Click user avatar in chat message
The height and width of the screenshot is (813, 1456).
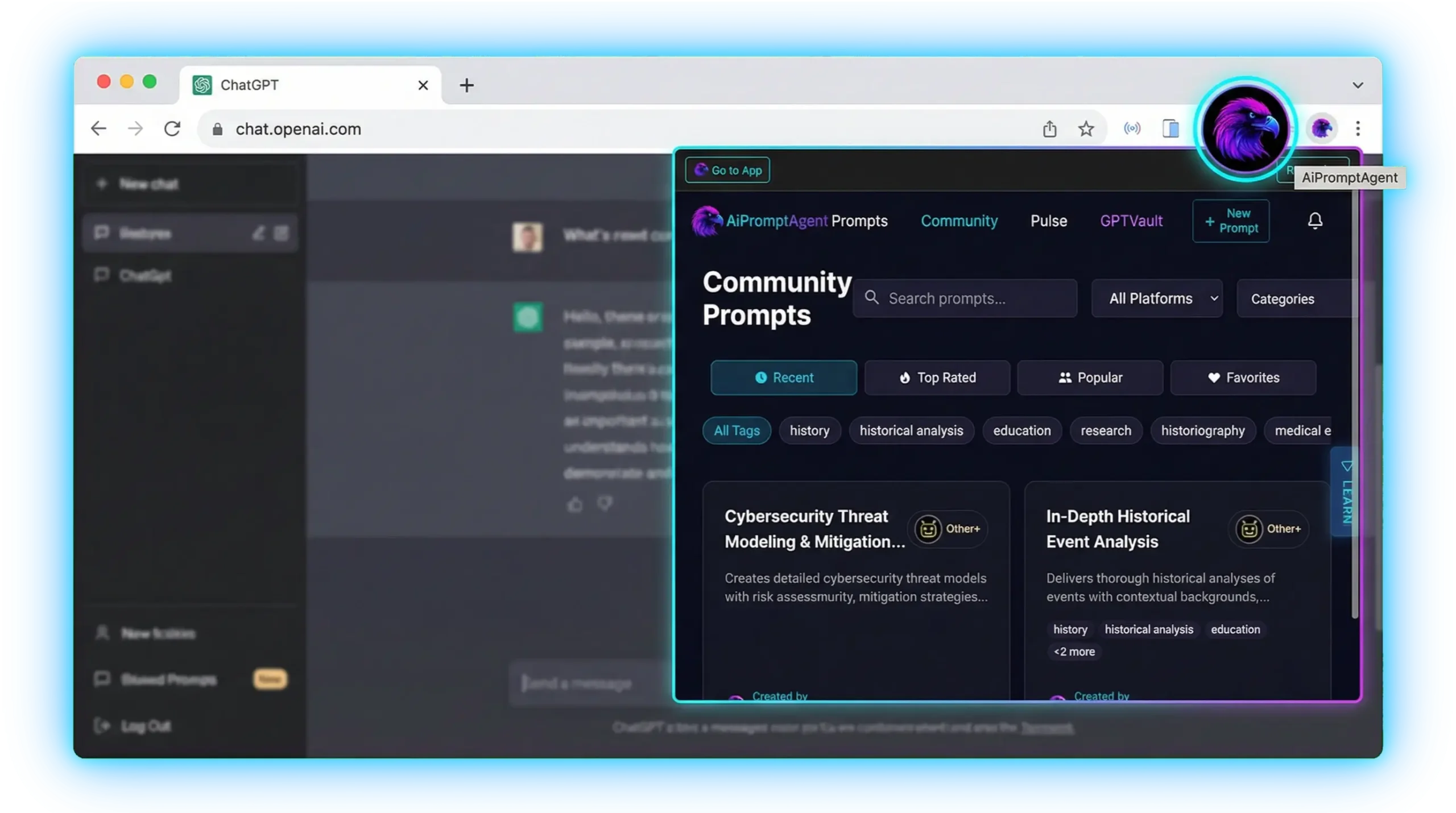[x=527, y=237]
